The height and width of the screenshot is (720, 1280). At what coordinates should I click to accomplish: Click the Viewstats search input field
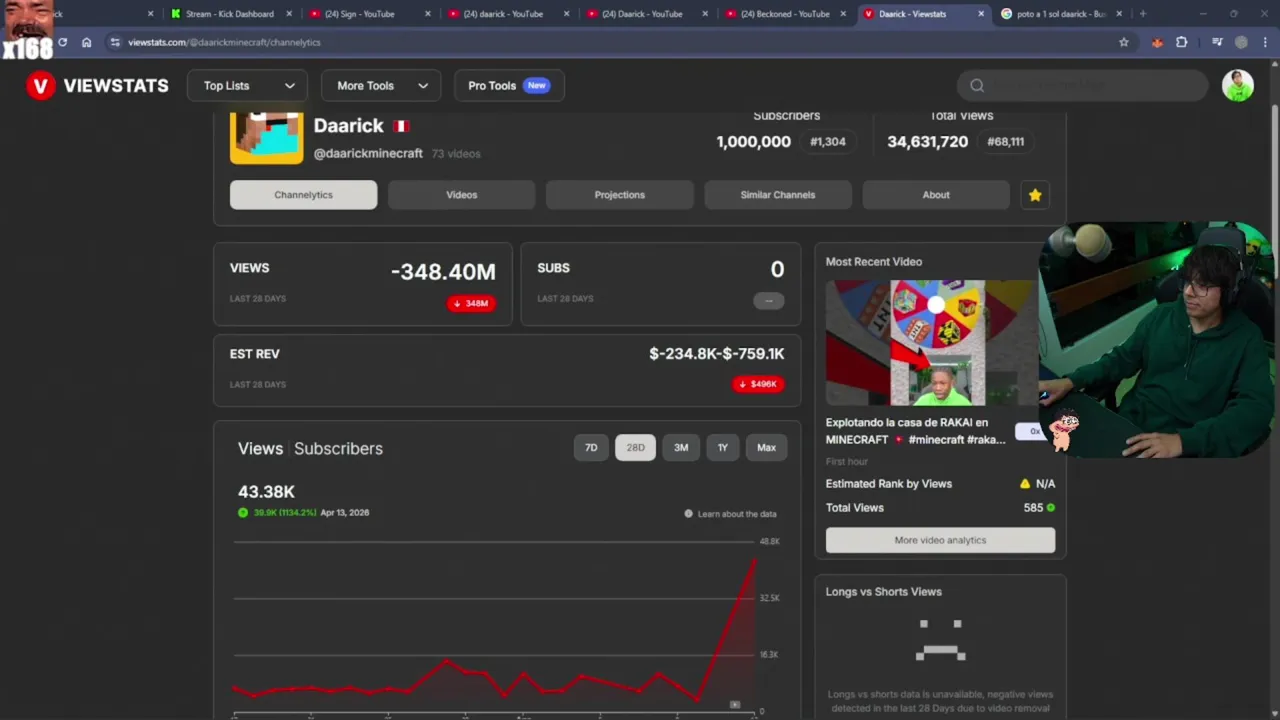coord(1083,86)
